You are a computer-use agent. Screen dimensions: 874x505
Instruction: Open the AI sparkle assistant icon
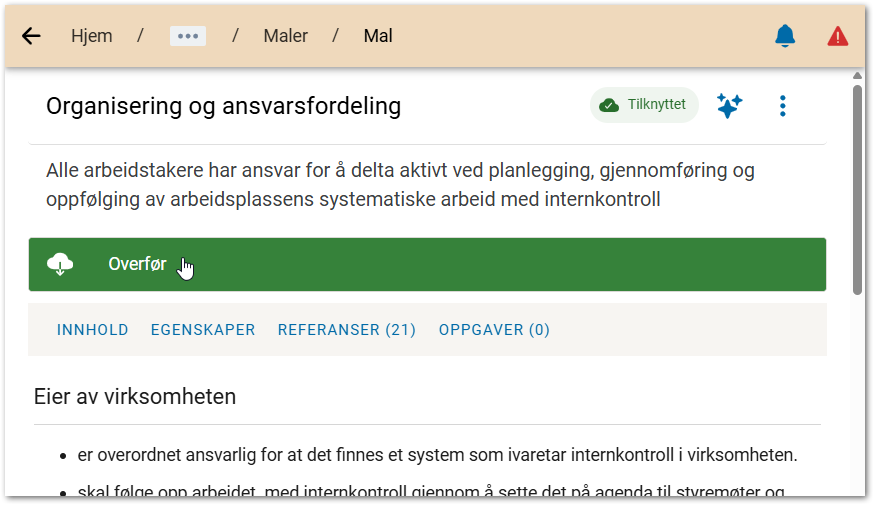pyautogui.click(x=729, y=105)
